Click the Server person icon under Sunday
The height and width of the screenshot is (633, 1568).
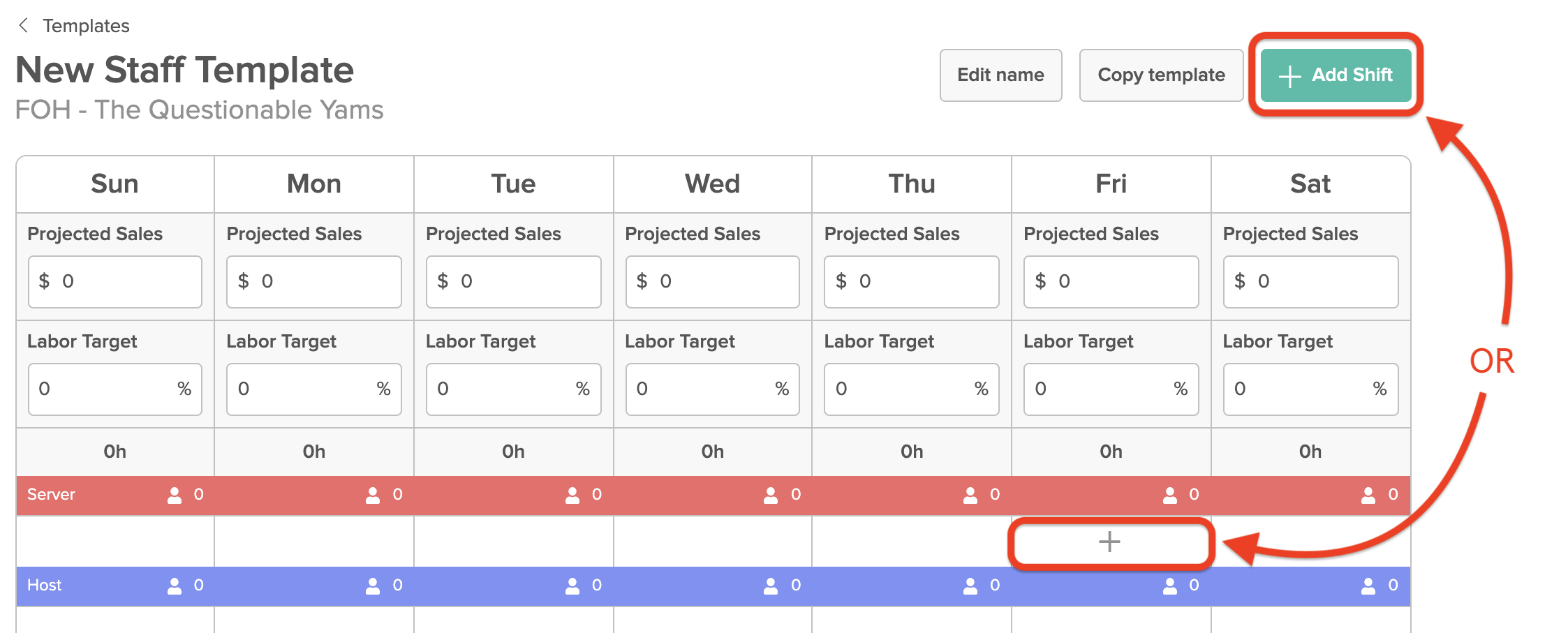(175, 495)
